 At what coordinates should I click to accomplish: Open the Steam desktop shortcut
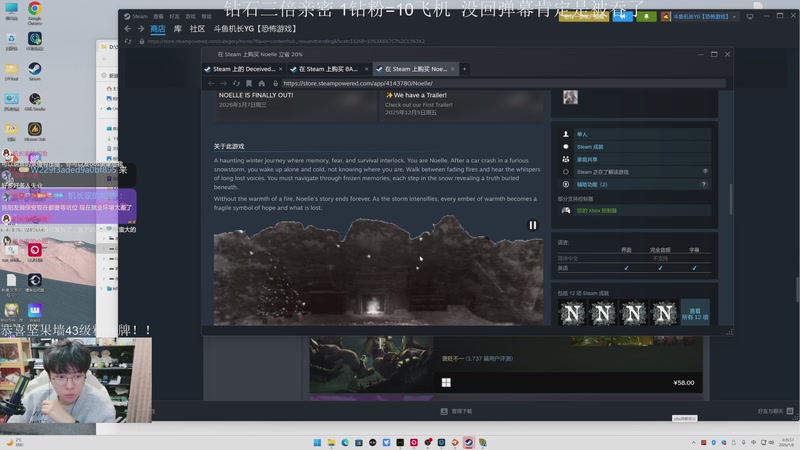click(x=35, y=71)
